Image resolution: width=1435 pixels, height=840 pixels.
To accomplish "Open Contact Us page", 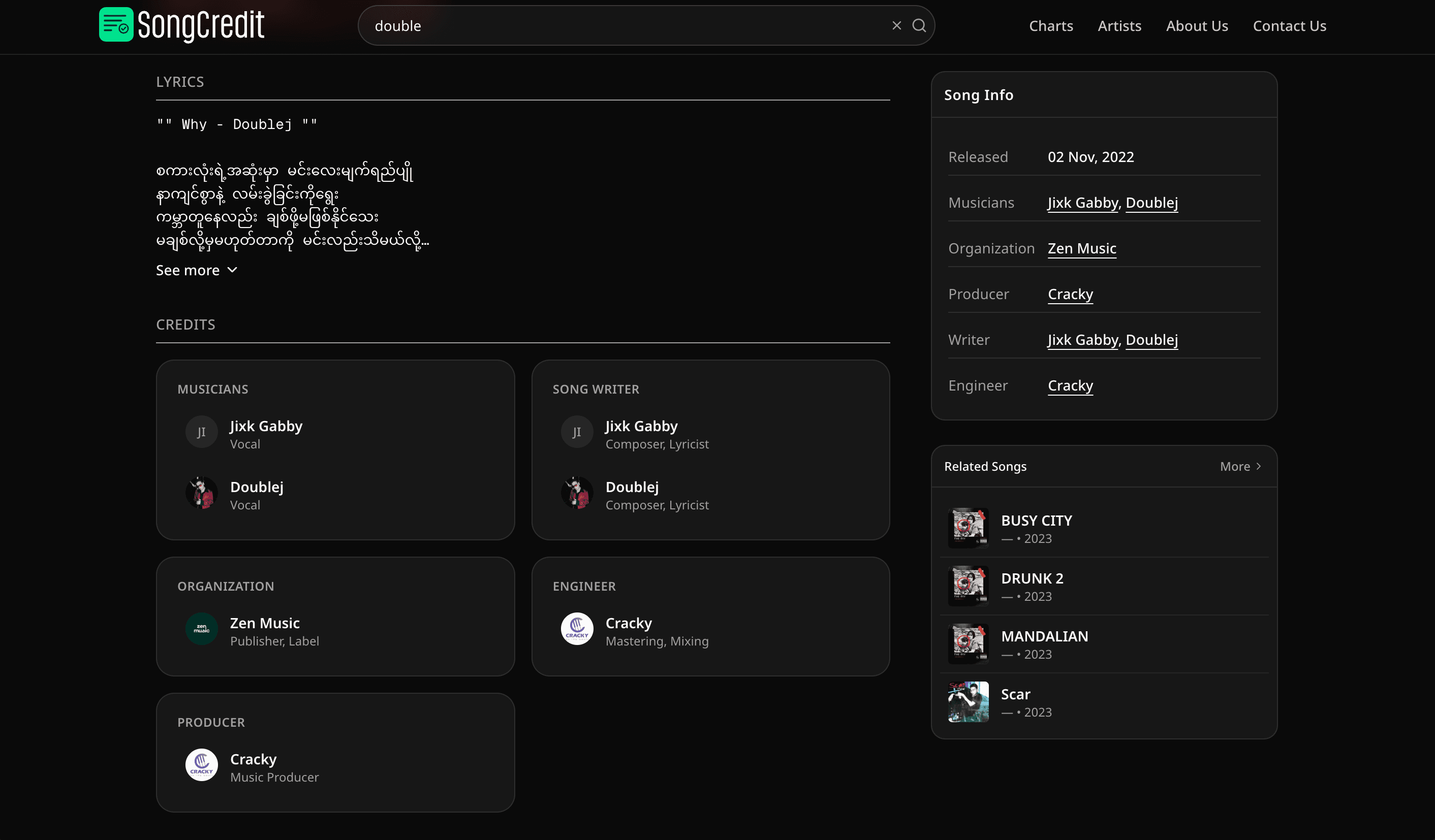I will point(1289,25).
